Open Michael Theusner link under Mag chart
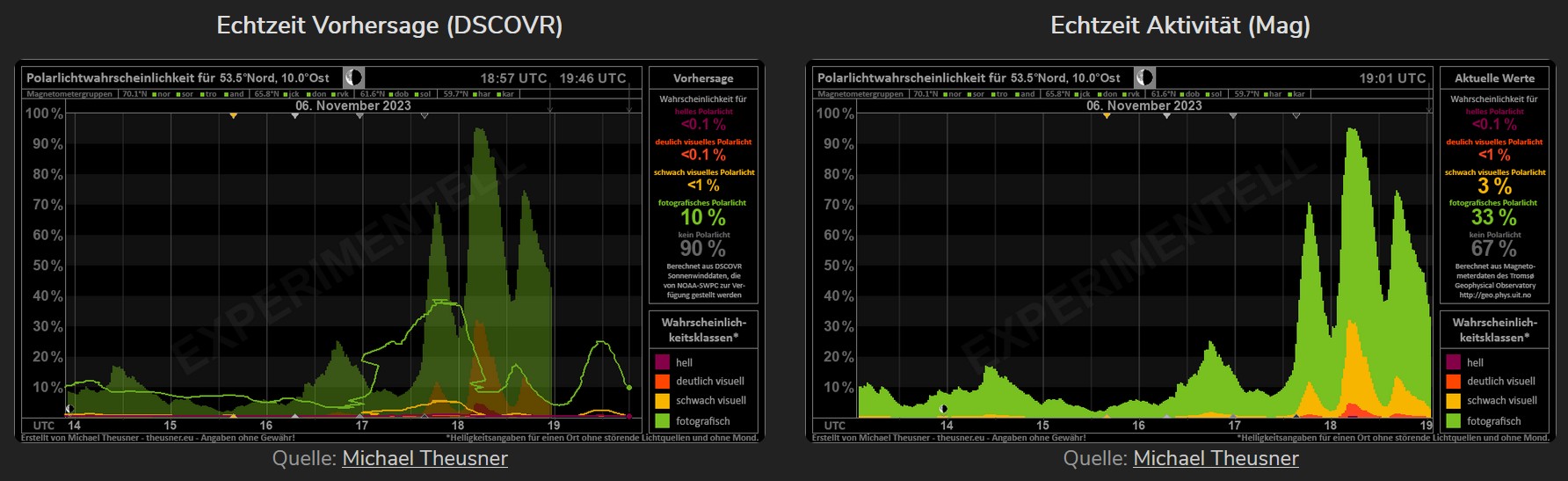 point(1216,458)
